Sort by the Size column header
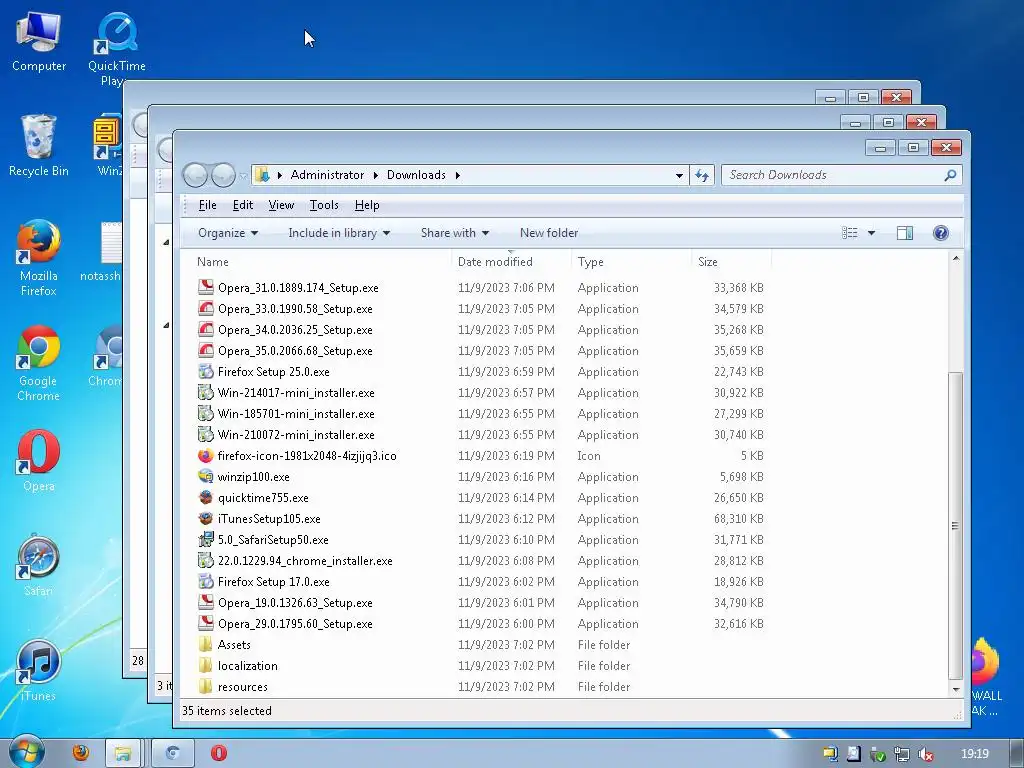The height and width of the screenshot is (768, 1024). pos(731,262)
